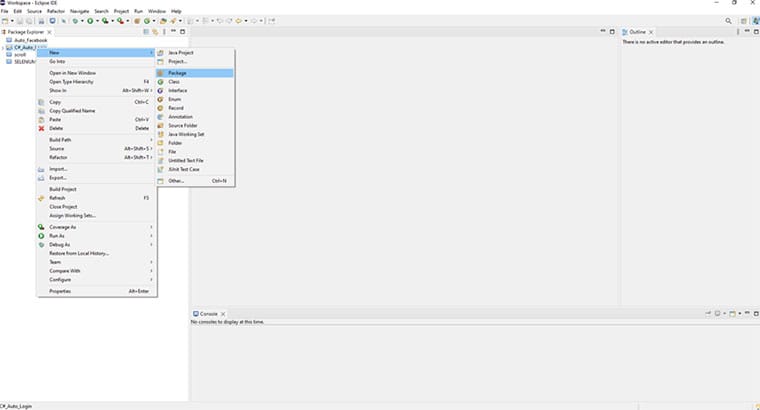760x410 pixels.
Task: Select Package in the New submenu
Action: (177, 72)
